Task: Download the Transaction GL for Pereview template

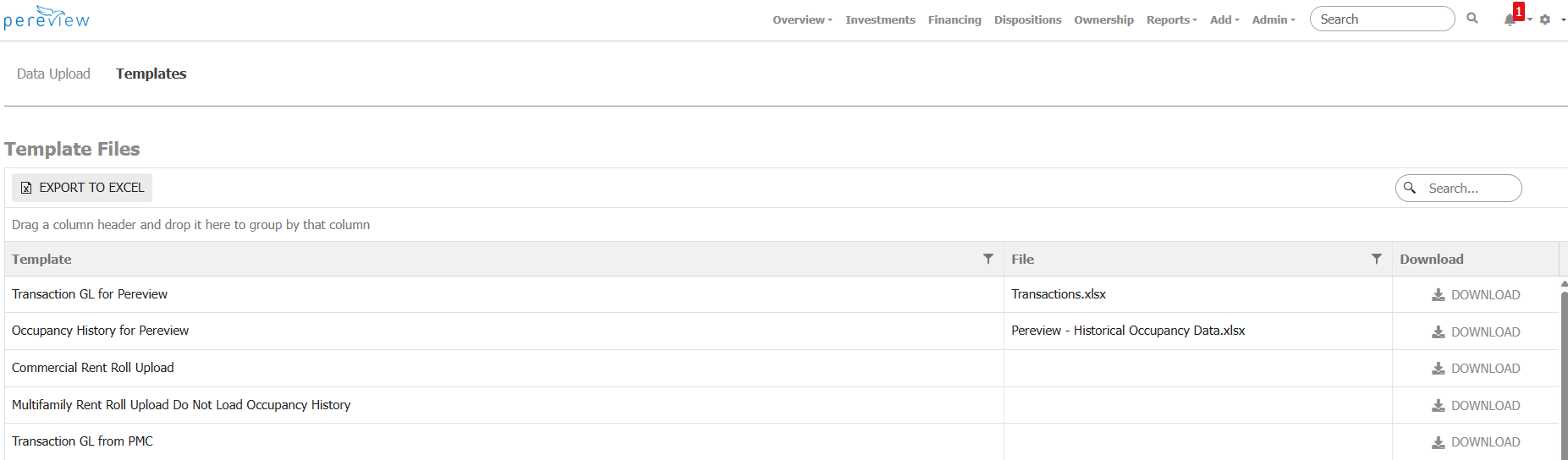Action: pos(1476,295)
